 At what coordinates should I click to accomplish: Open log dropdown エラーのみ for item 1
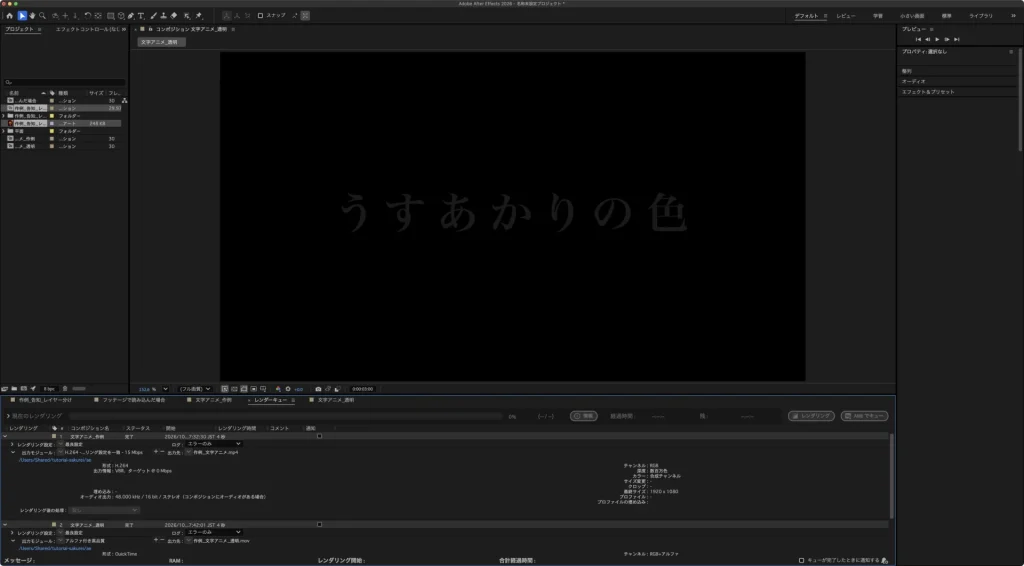pyautogui.click(x=214, y=444)
